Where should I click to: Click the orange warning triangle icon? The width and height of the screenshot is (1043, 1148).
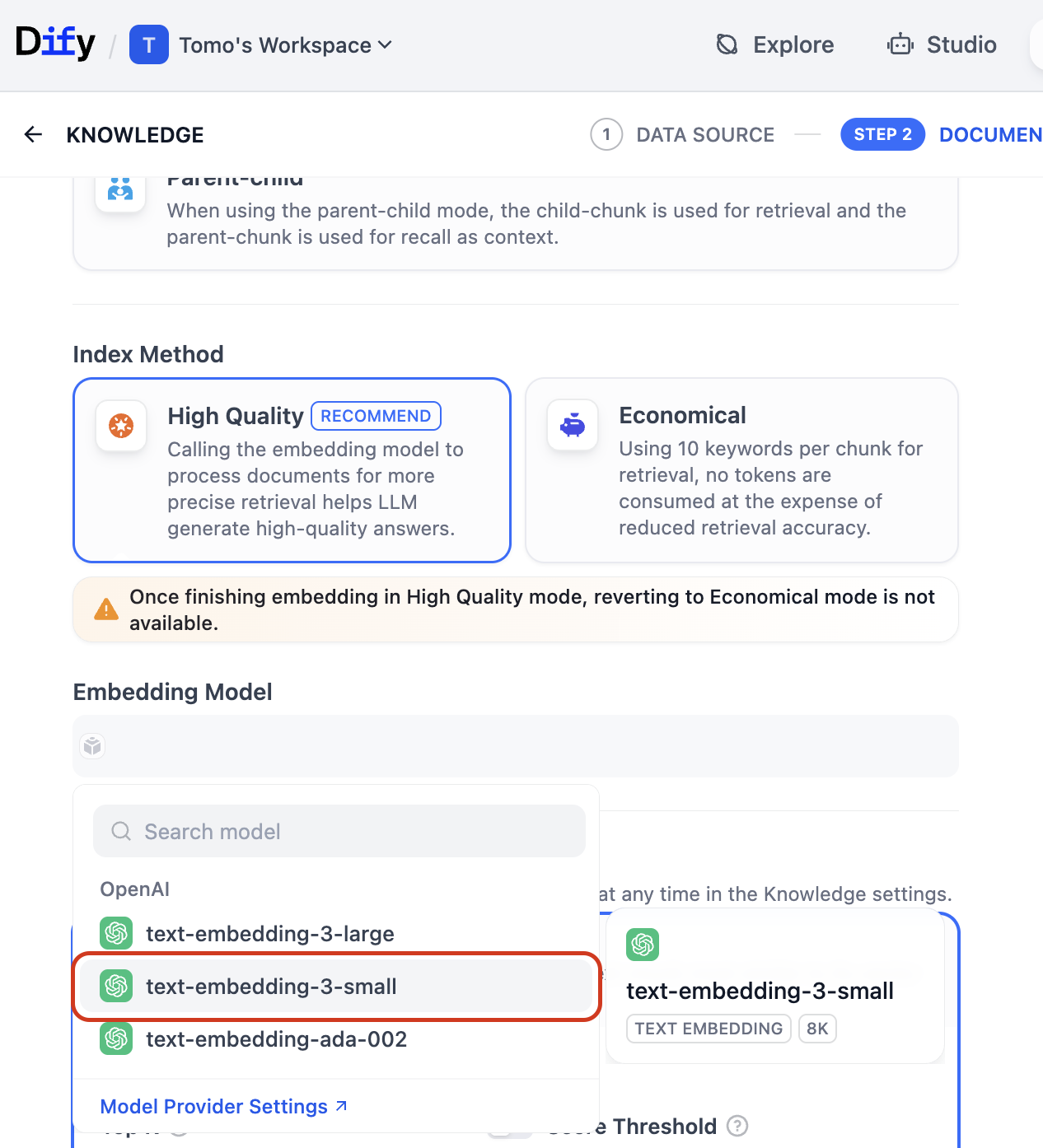(x=106, y=609)
